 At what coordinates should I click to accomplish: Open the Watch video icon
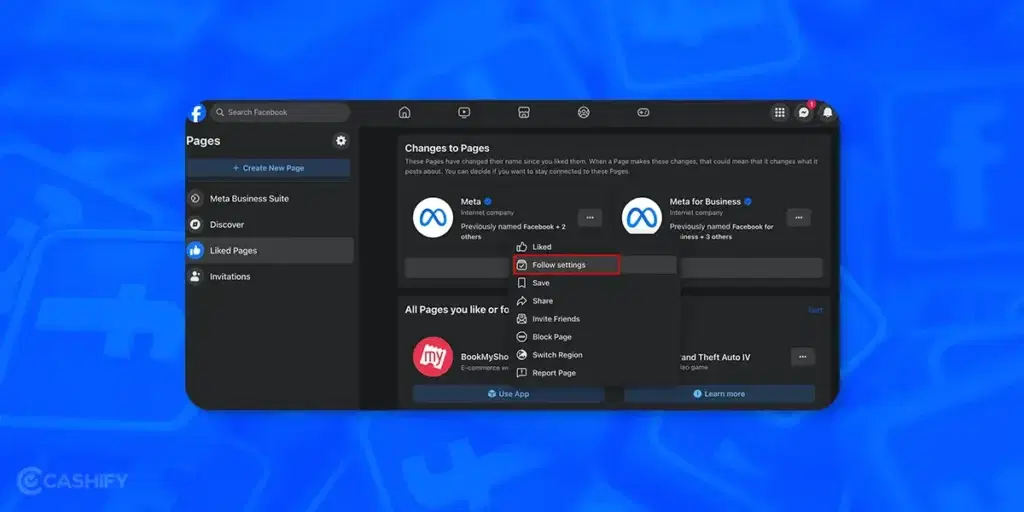point(464,112)
